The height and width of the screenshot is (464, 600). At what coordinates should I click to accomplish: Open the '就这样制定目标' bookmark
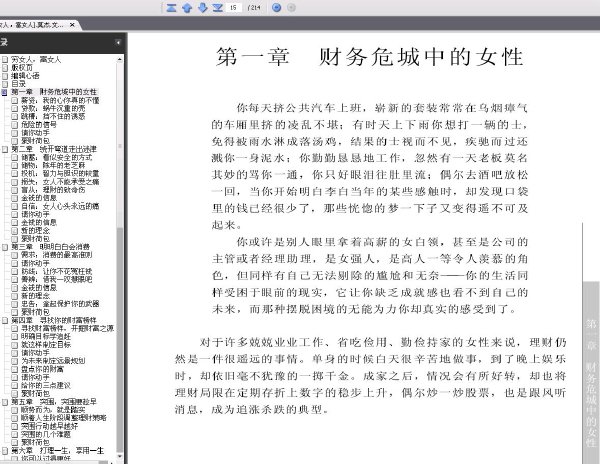pos(46,344)
